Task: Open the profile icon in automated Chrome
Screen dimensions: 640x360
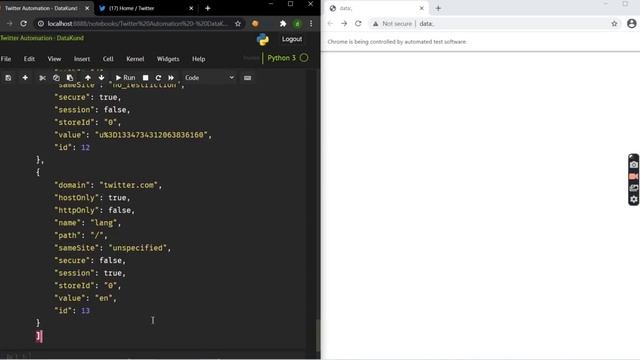Action: point(631,24)
